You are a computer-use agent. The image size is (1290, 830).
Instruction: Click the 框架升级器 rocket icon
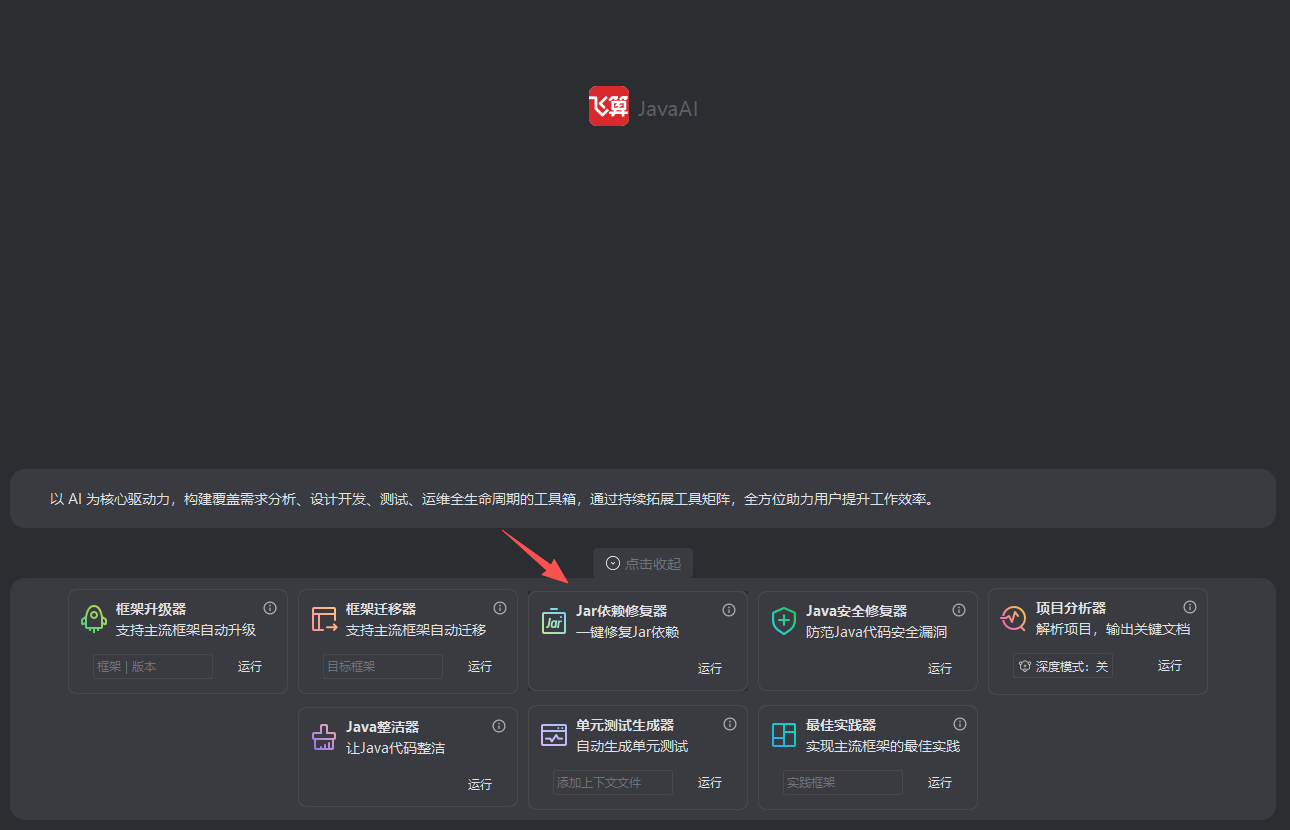click(x=93, y=619)
